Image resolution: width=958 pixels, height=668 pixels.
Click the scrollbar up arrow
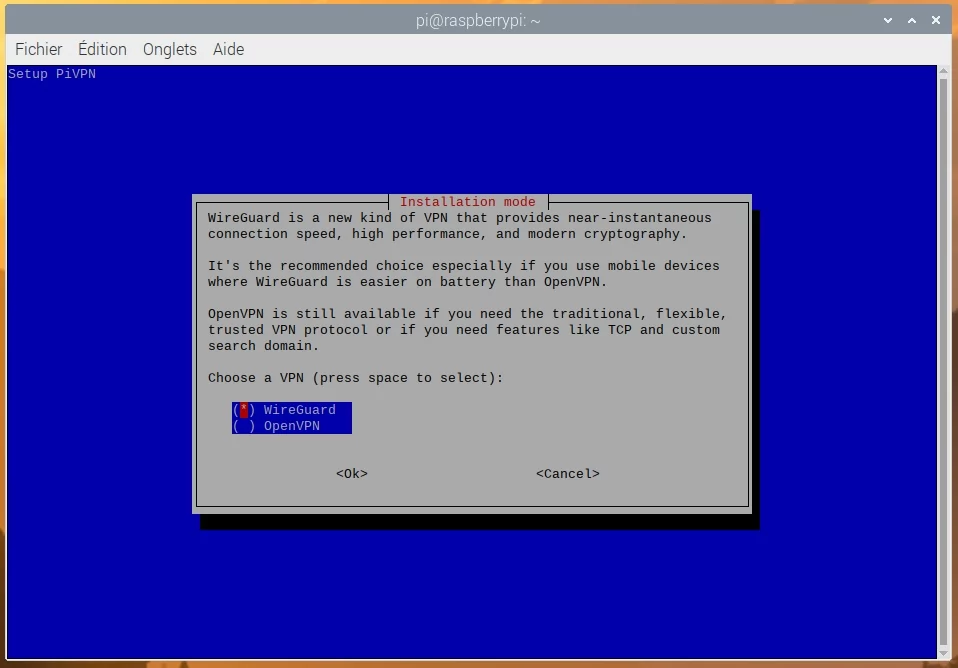[x=944, y=70]
